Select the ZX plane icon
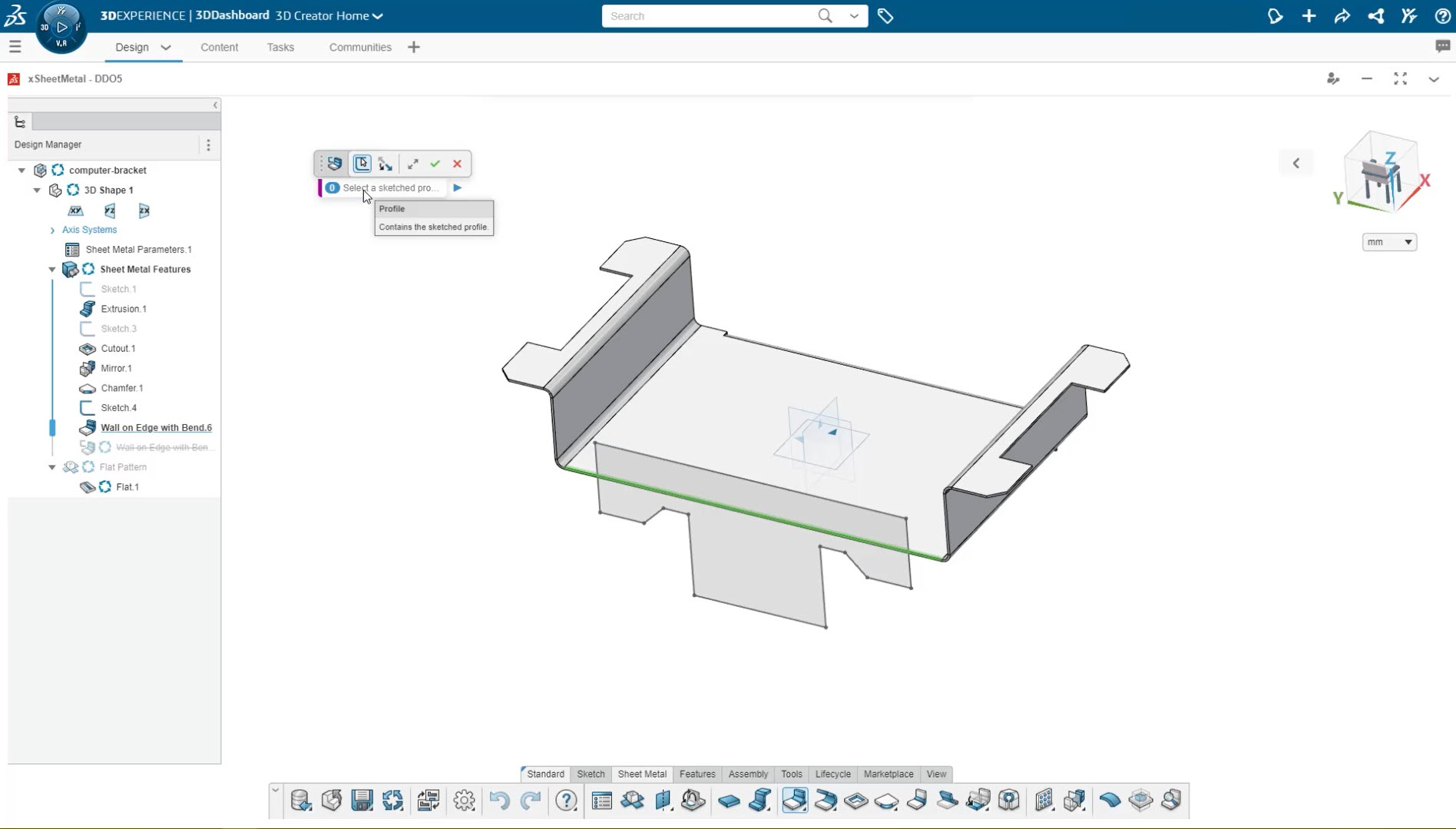Viewport: 1456px width, 829px height. coord(144,211)
